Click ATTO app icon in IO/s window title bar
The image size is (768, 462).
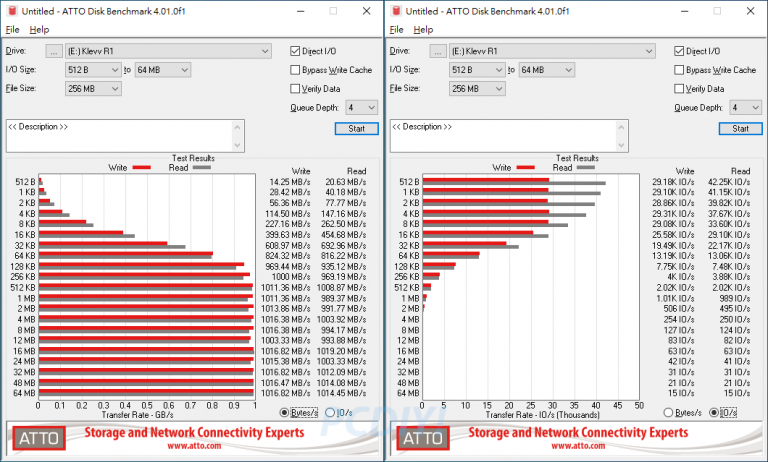[396, 11]
